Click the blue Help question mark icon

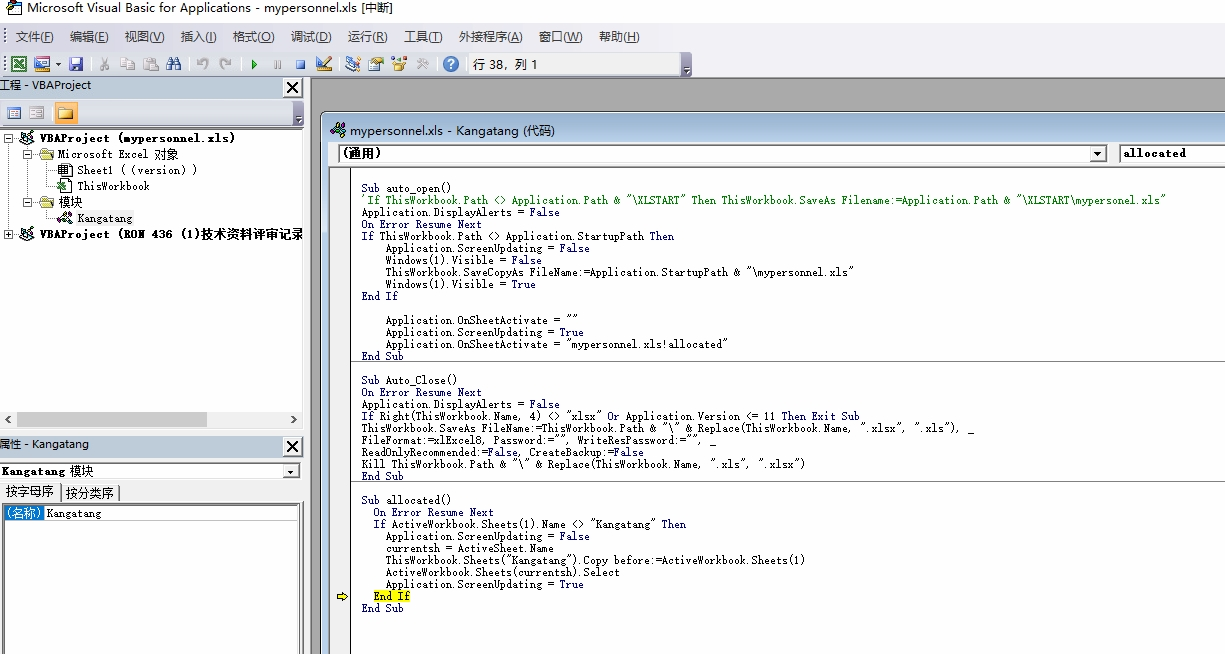click(451, 64)
